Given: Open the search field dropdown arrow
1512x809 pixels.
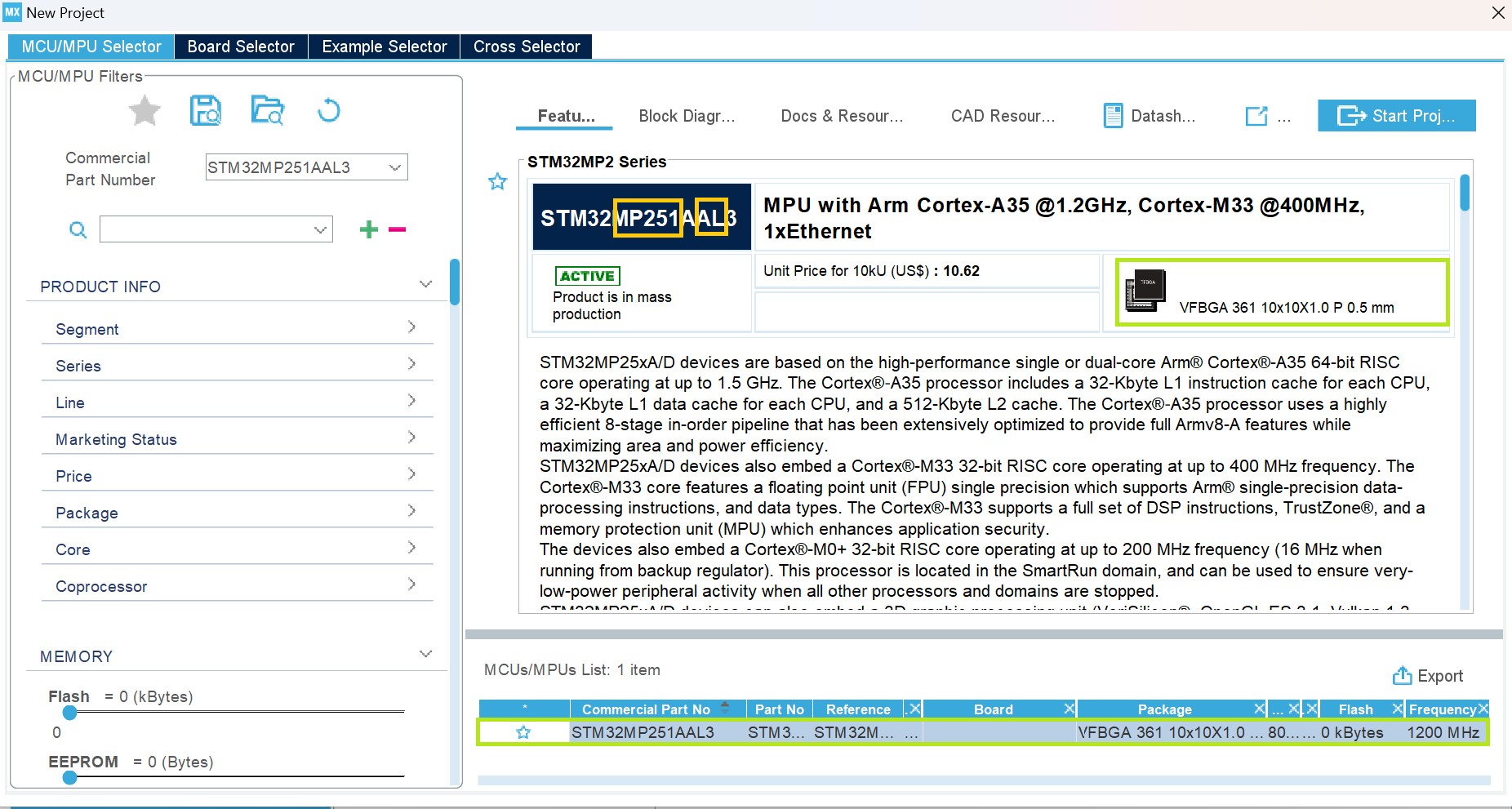Looking at the screenshot, I should pos(320,229).
